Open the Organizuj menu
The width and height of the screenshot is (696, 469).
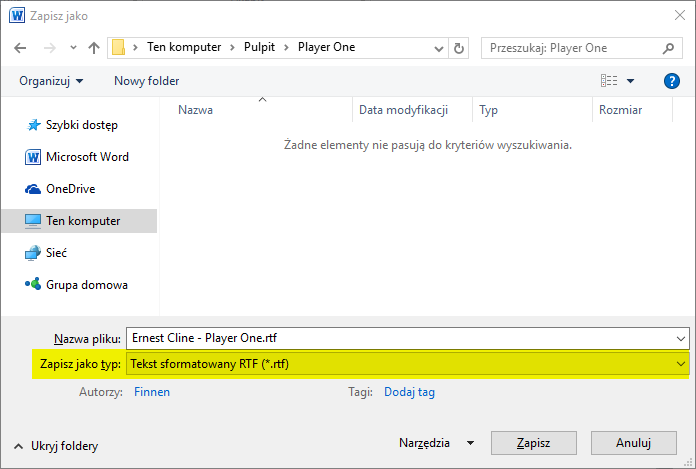(x=51, y=81)
